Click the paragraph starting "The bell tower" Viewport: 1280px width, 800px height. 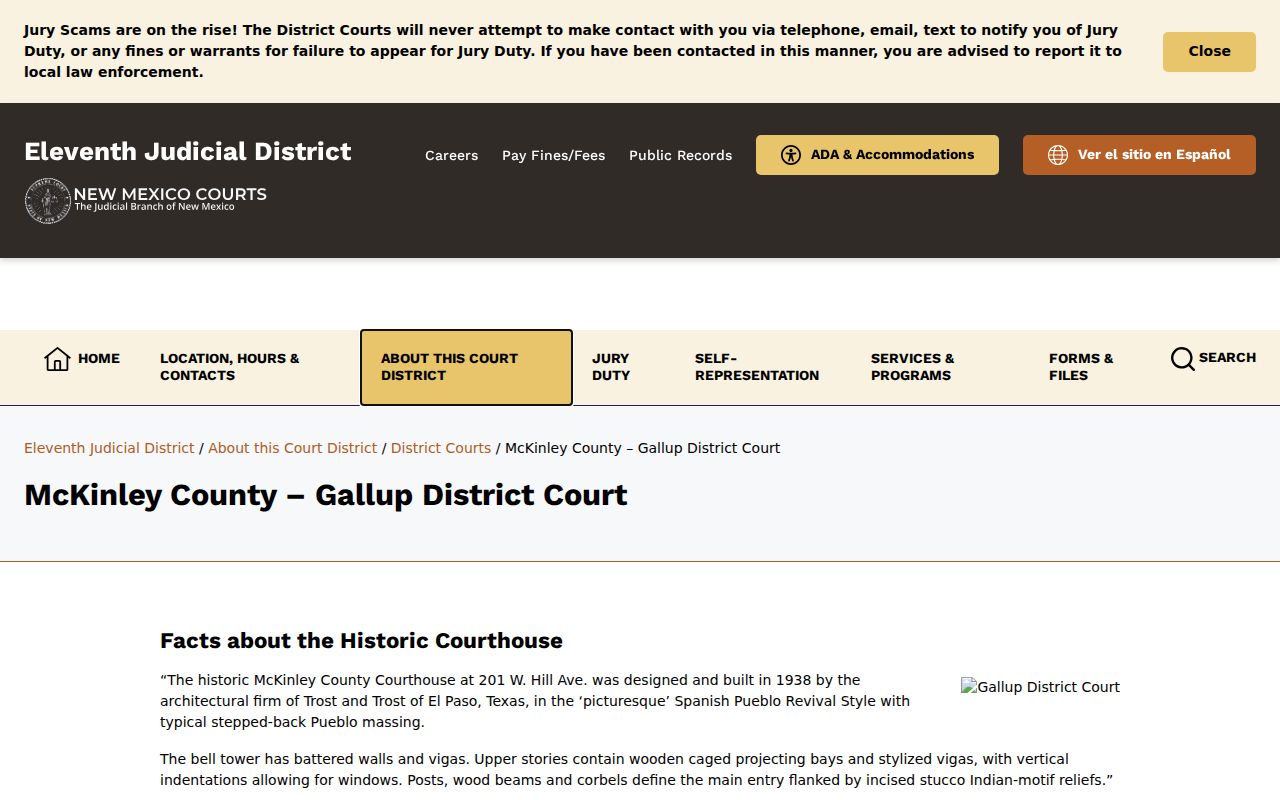637,770
